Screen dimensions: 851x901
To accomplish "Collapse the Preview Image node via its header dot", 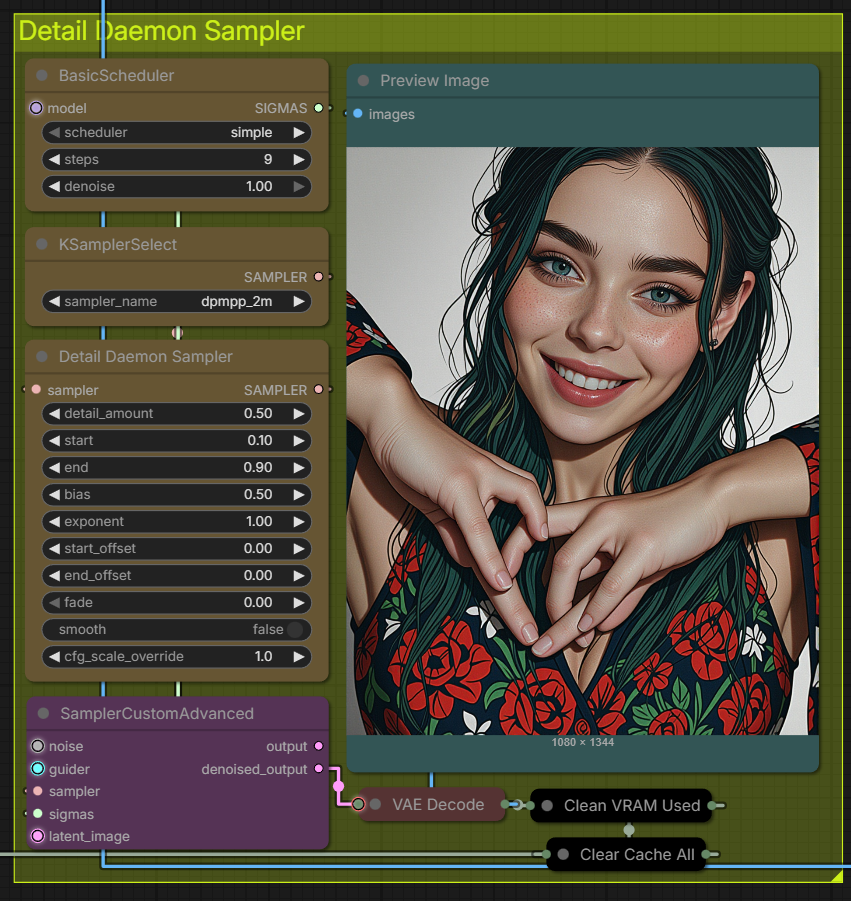I will [365, 81].
